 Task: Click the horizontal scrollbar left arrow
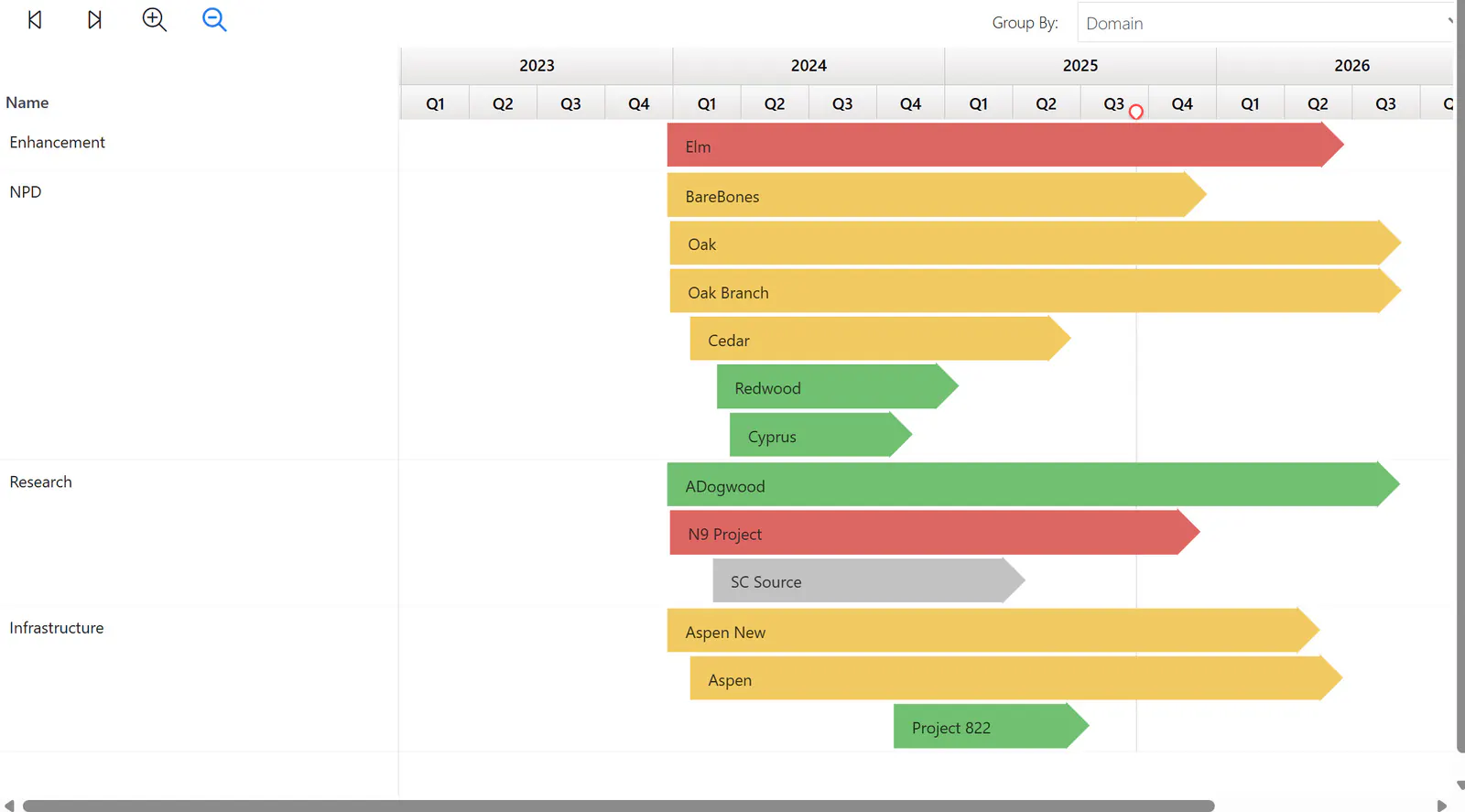tap(9, 806)
